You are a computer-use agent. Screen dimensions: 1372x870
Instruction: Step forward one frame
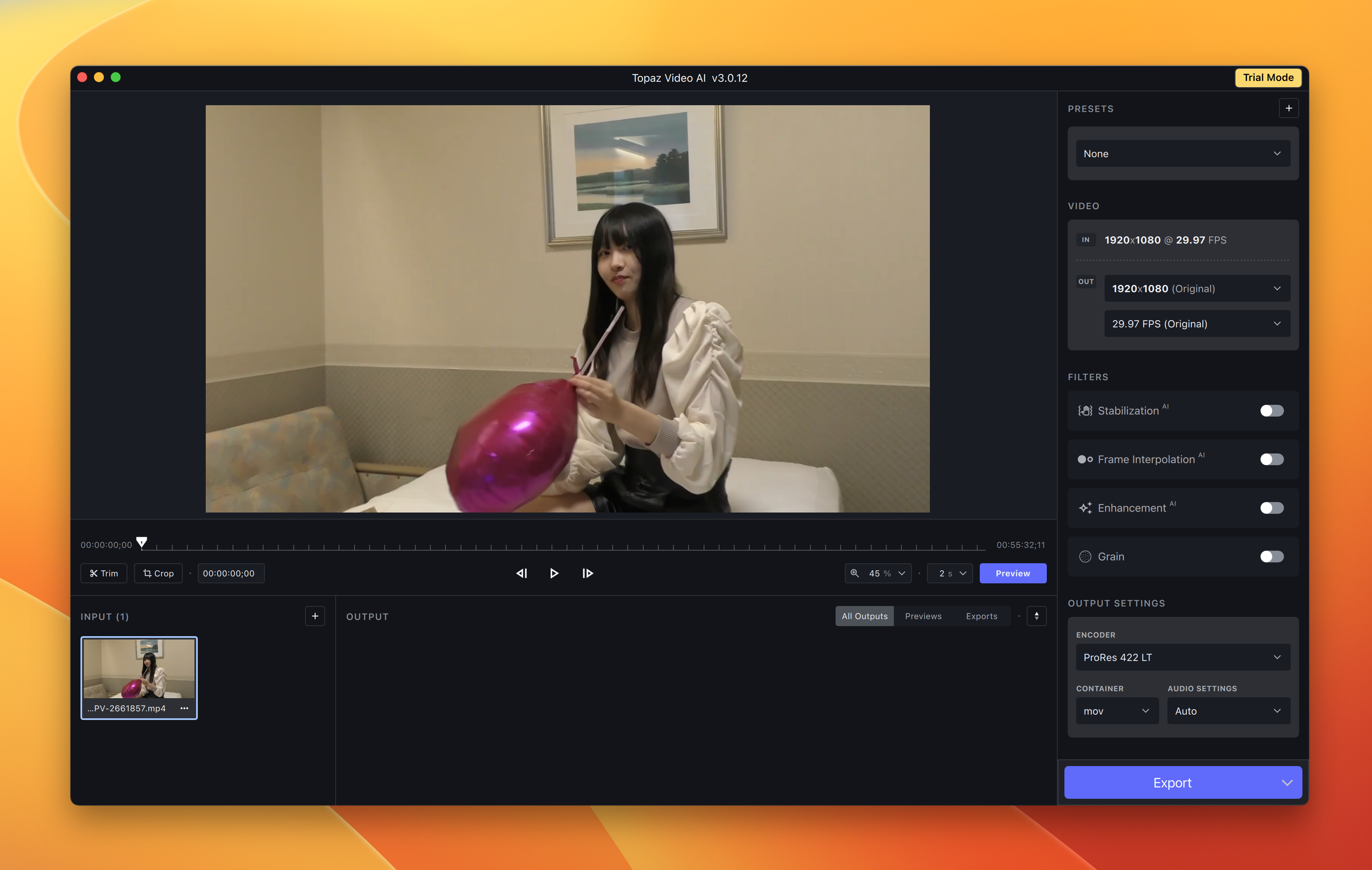pyautogui.click(x=588, y=573)
